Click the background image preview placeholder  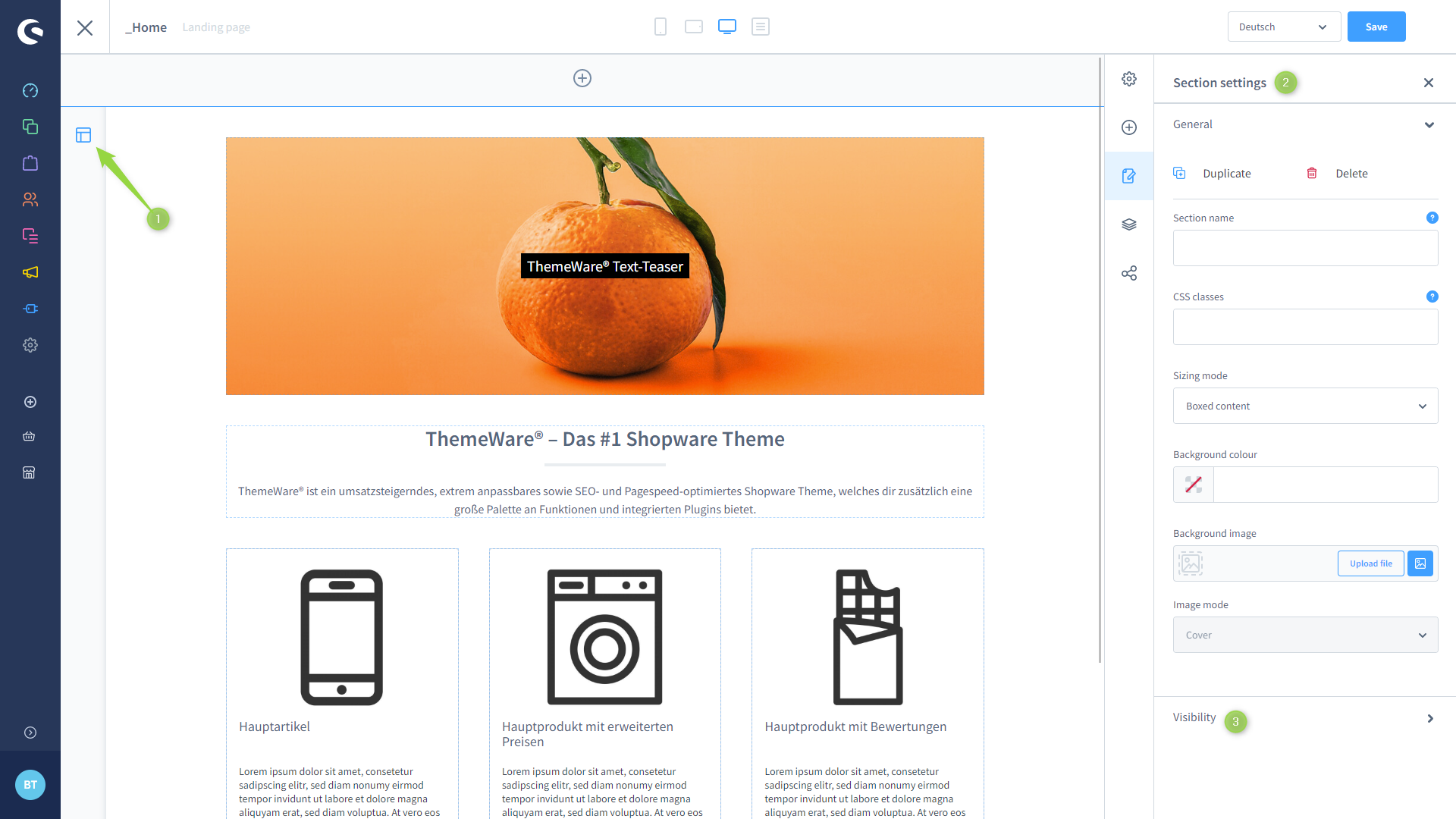[1191, 563]
